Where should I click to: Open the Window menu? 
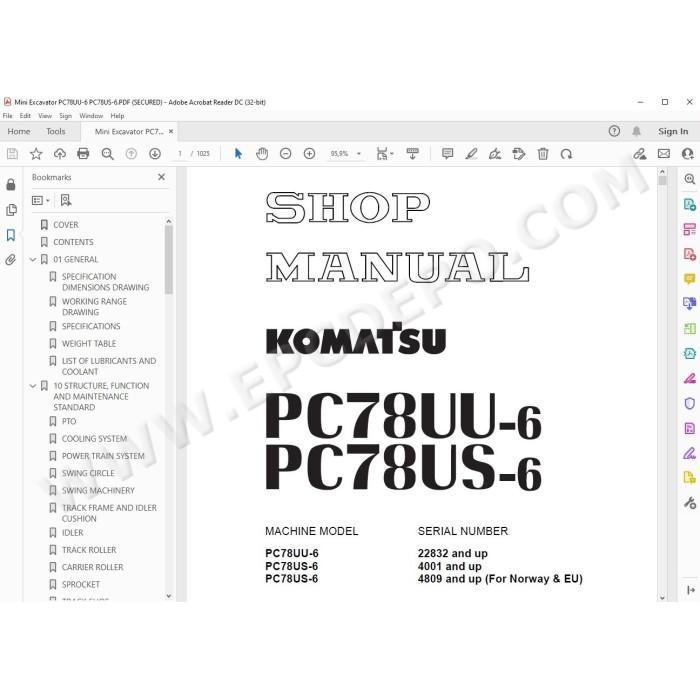point(91,116)
